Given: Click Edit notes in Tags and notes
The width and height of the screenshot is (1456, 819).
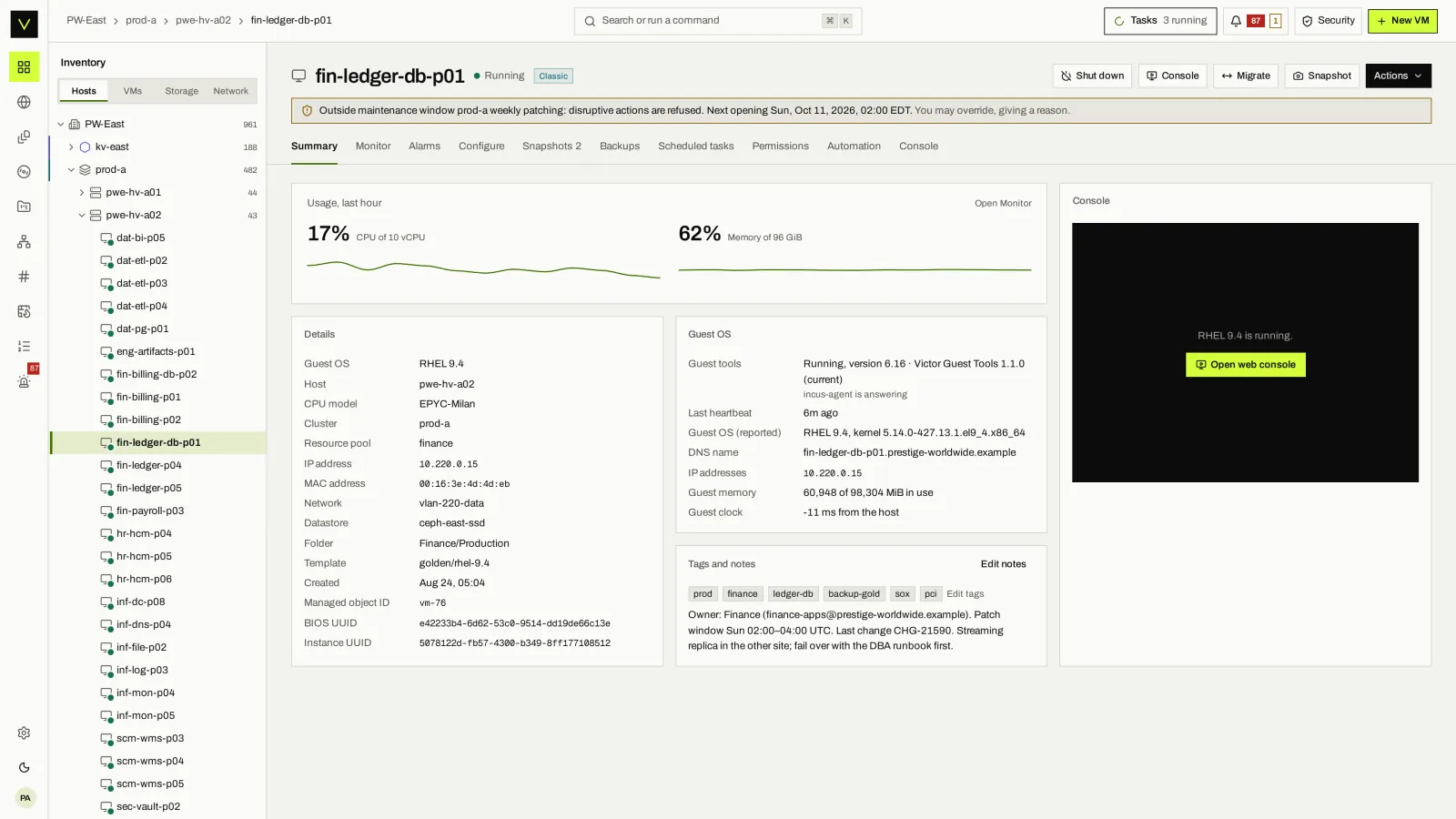Looking at the screenshot, I should [1003, 564].
